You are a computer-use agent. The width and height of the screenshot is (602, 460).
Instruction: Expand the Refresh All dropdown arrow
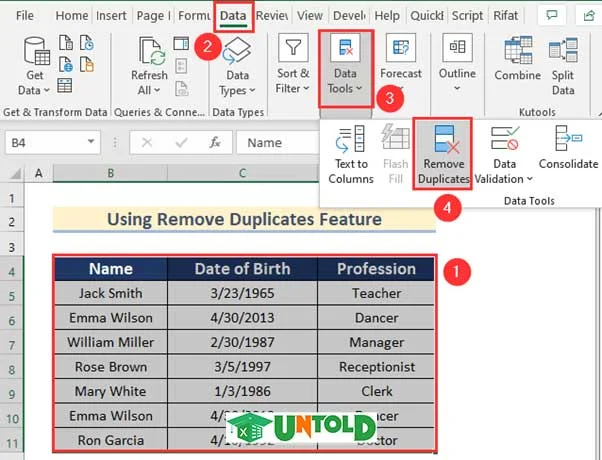(157, 91)
